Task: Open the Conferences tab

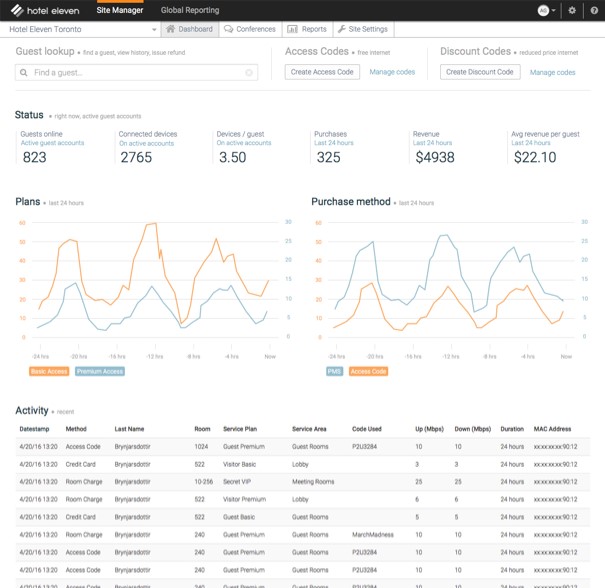Action: (250, 29)
